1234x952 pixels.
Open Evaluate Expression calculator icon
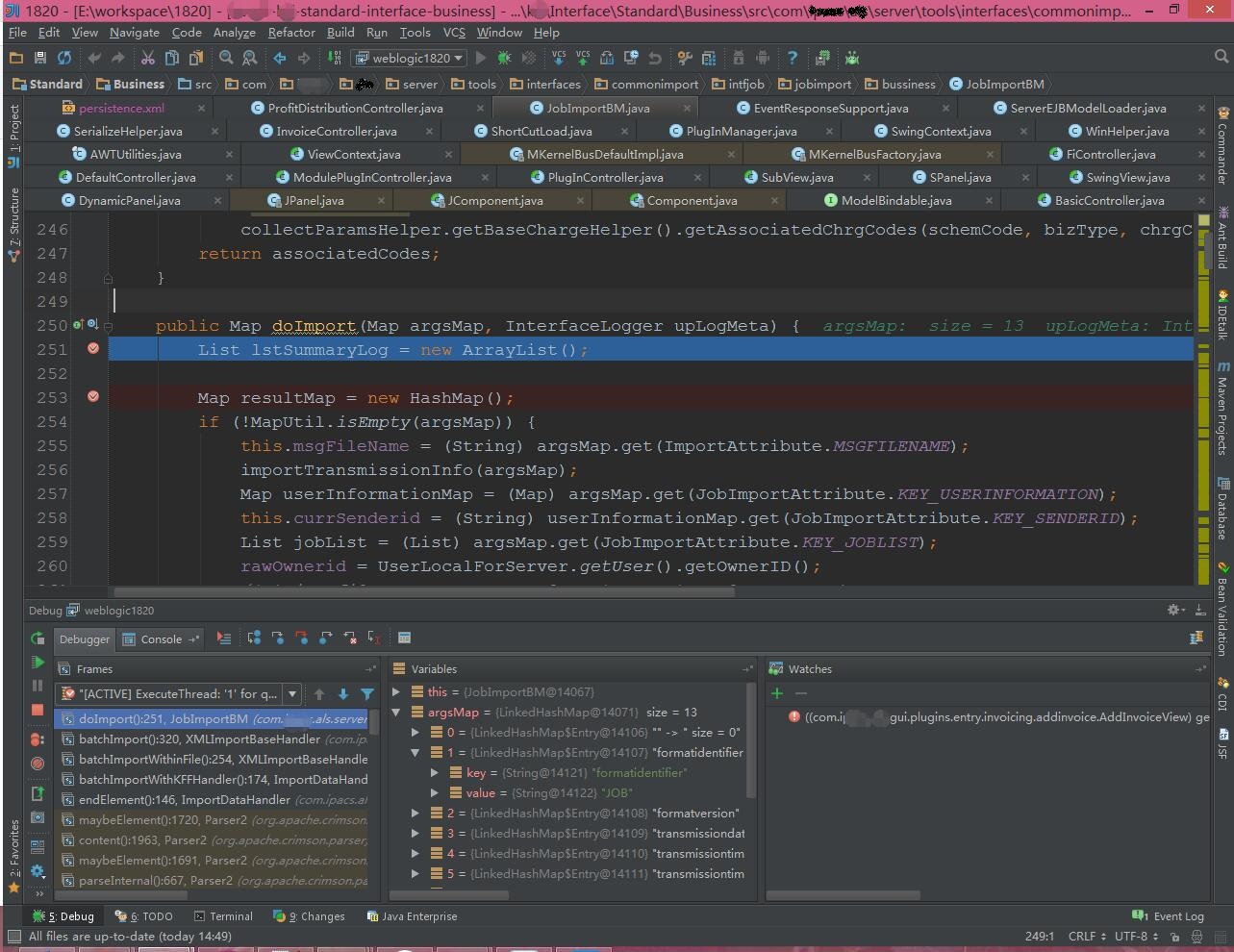click(404, 638)
